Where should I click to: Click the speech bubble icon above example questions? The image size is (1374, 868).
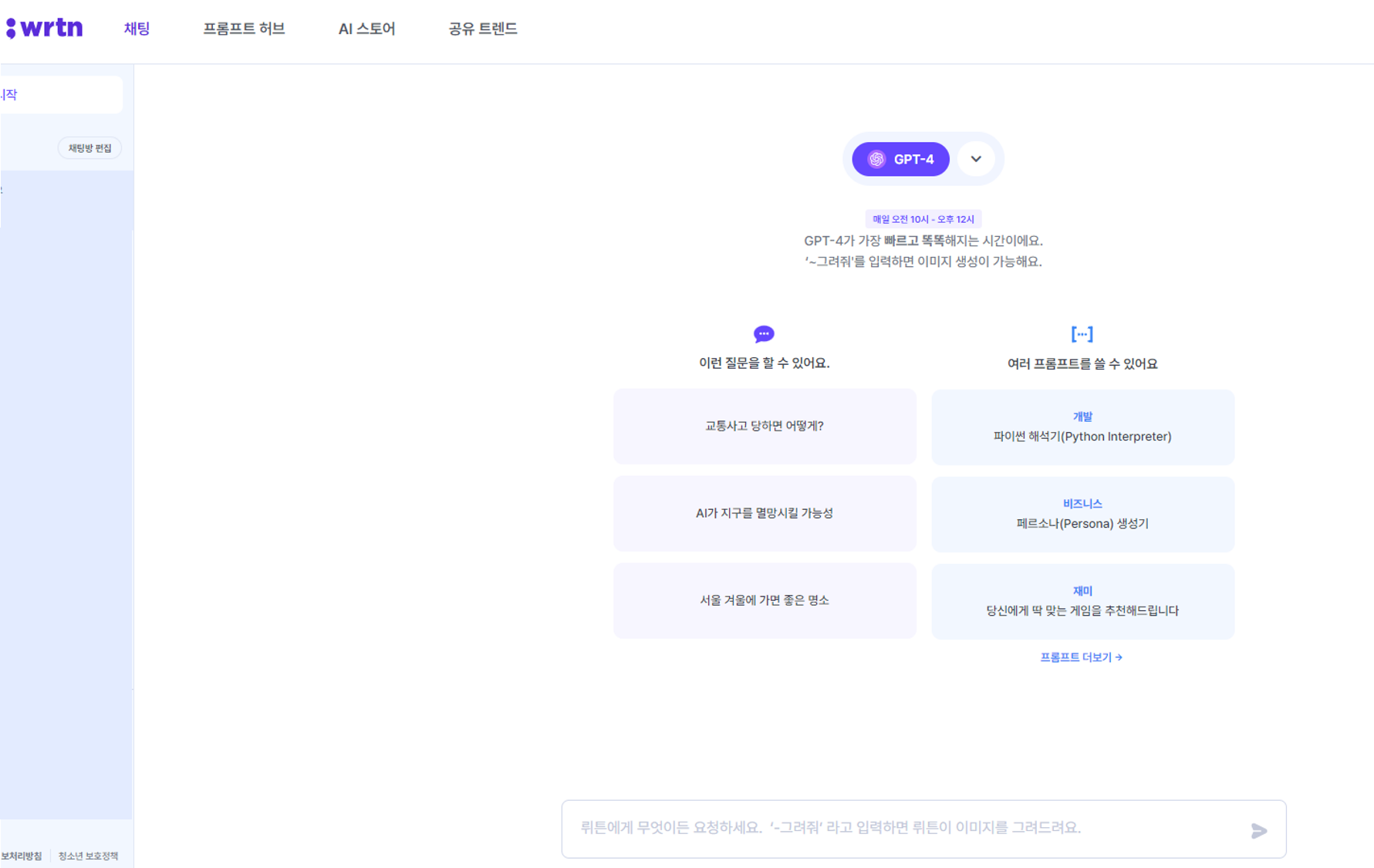763,333
